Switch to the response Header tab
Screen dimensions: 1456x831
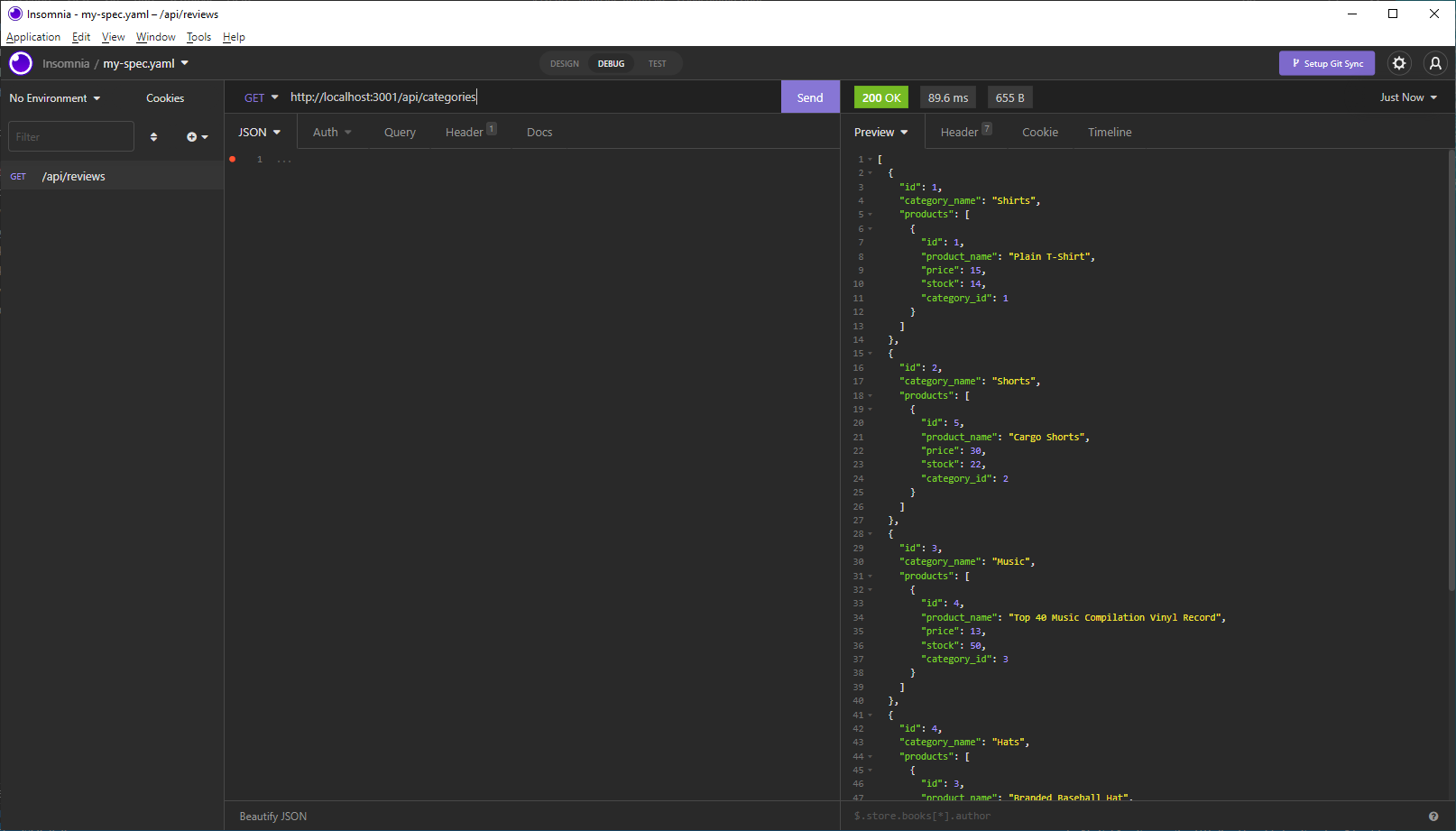965,132
